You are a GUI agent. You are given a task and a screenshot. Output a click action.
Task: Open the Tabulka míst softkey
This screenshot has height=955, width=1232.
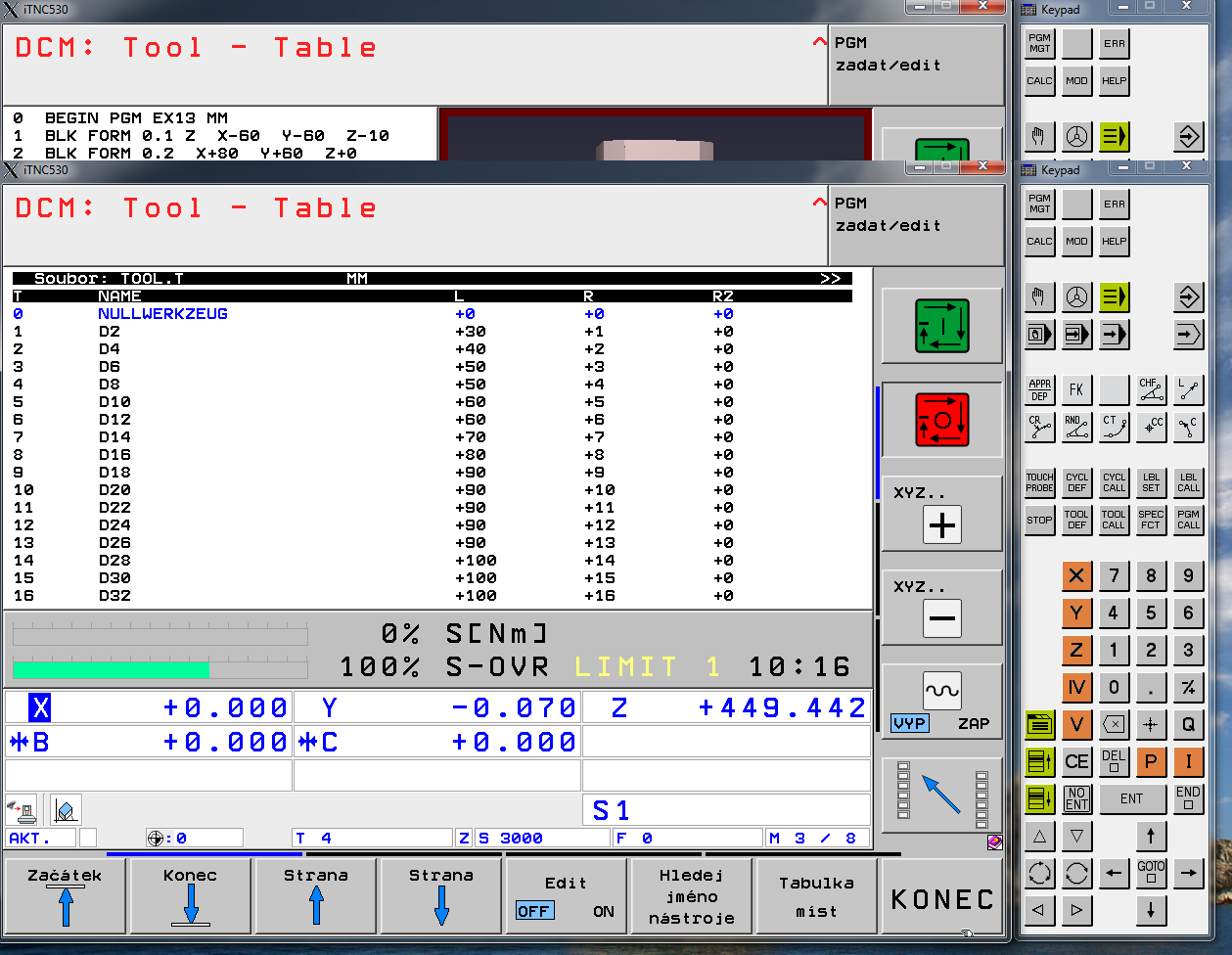tap(816, 897)
